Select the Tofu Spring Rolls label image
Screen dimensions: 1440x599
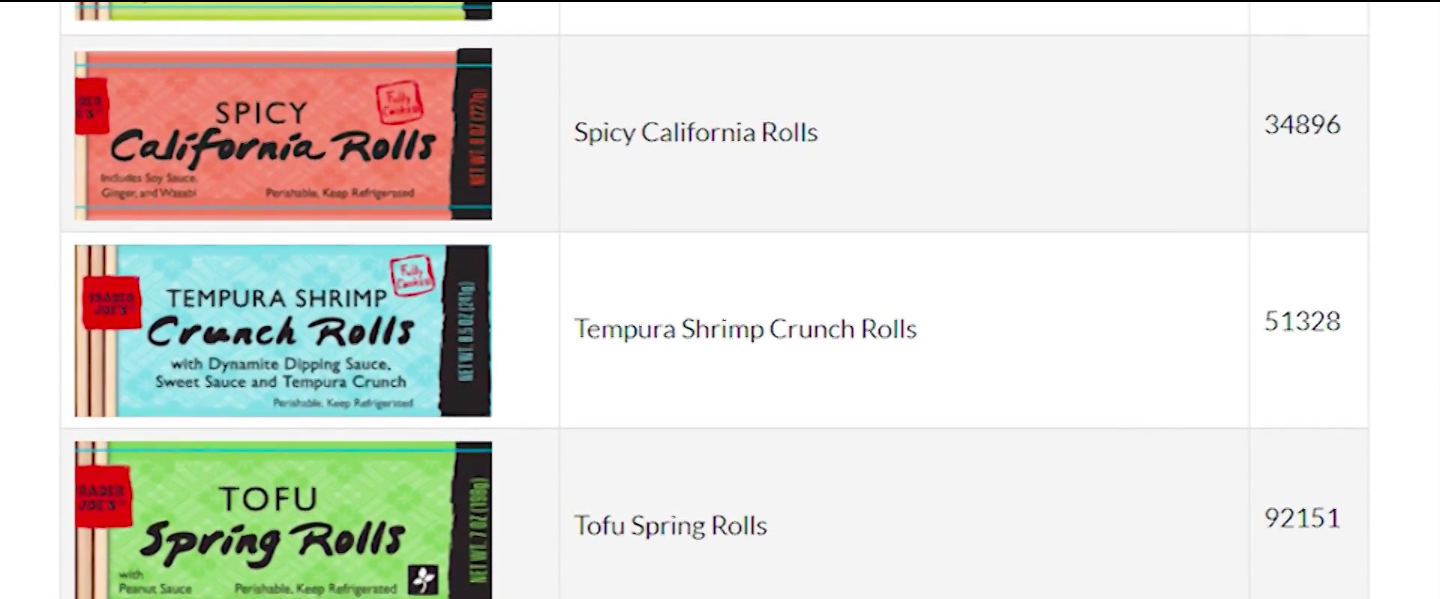(283, 520)
